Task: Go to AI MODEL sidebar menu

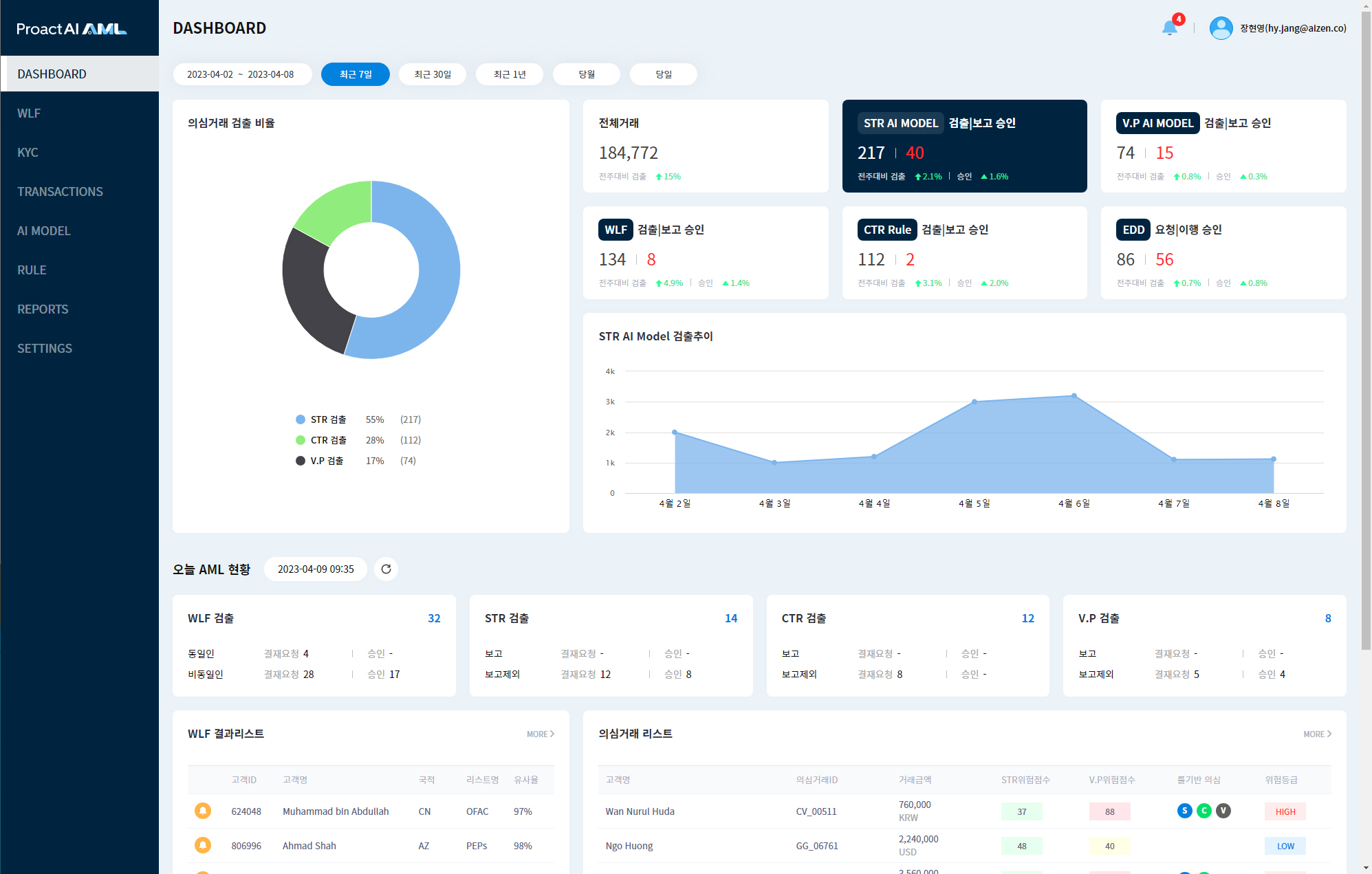Action: point(44,231)
